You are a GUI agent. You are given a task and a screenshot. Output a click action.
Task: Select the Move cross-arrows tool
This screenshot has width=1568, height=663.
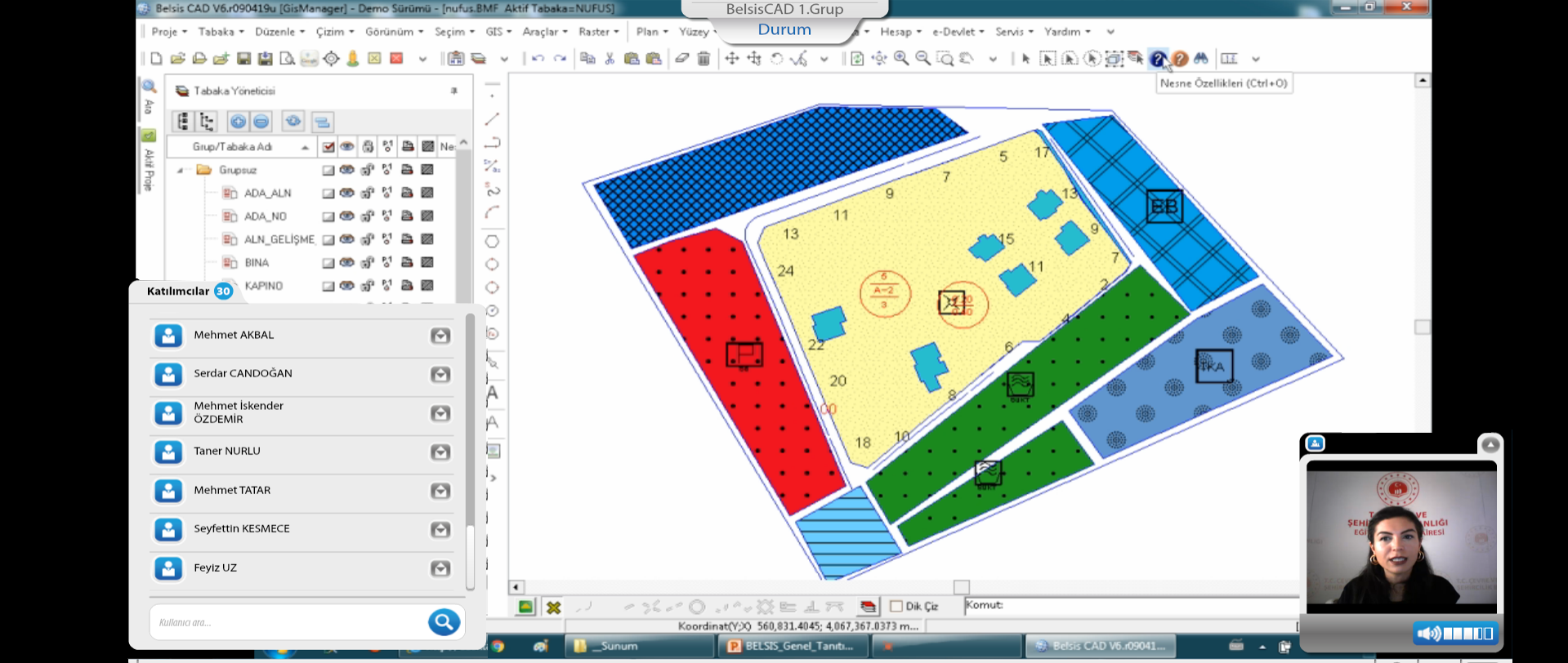732,59
